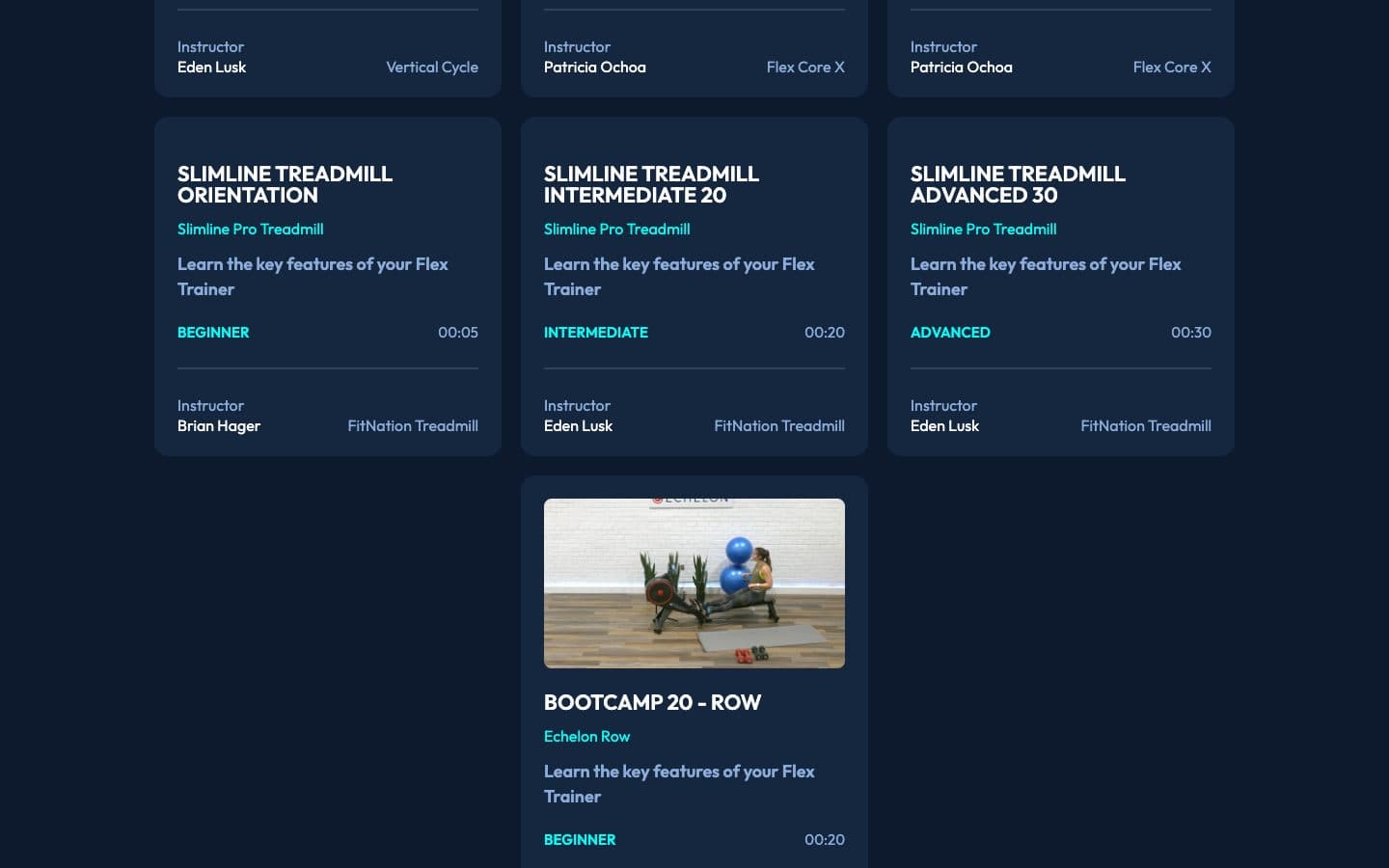Click FitNation Treadmill on the Orientation card
This screenshot has width=1389, height=868.
(413, 425)
